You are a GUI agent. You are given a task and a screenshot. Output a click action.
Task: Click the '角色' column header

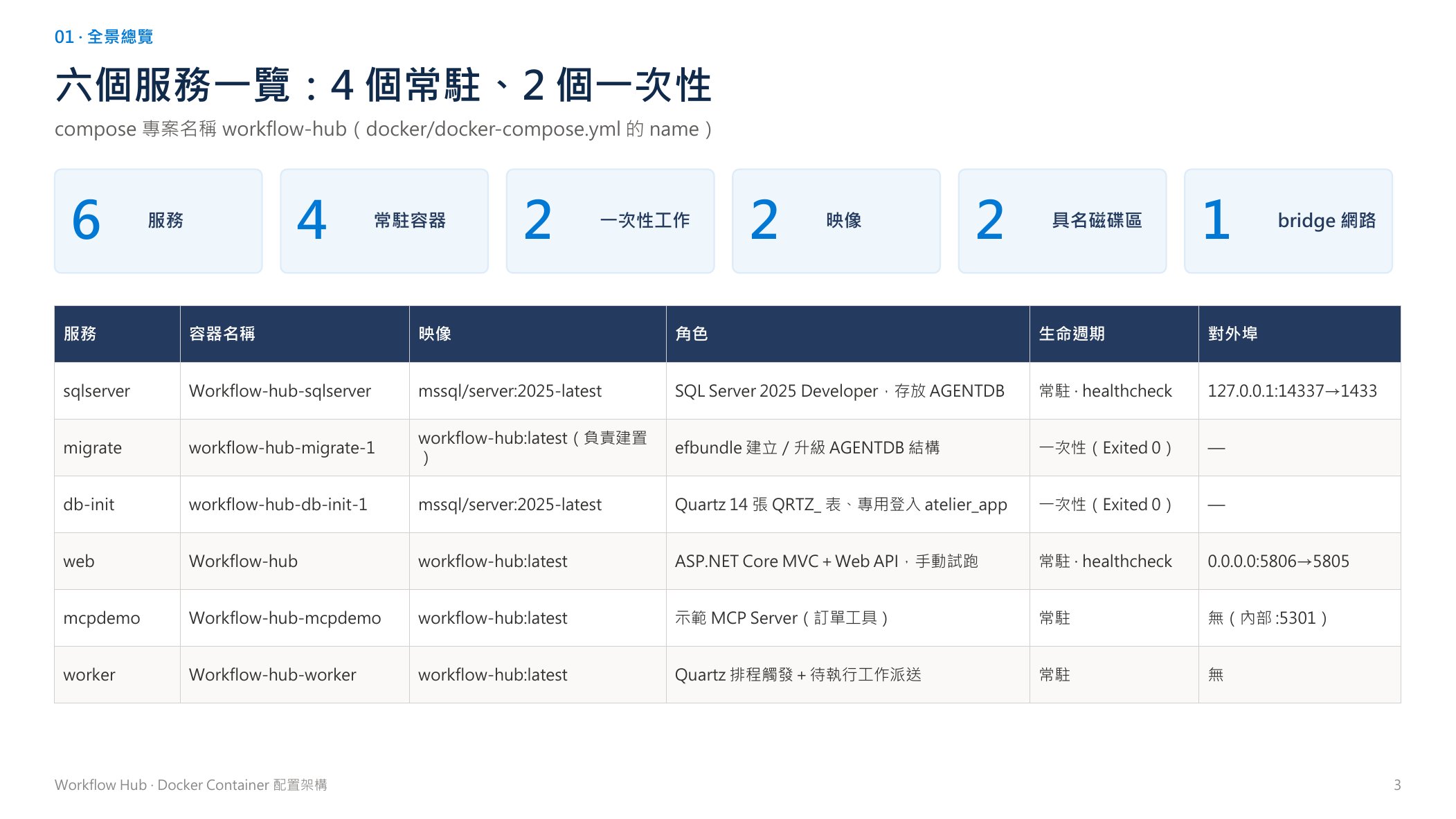pyautogui.click(x=848, y=334)
